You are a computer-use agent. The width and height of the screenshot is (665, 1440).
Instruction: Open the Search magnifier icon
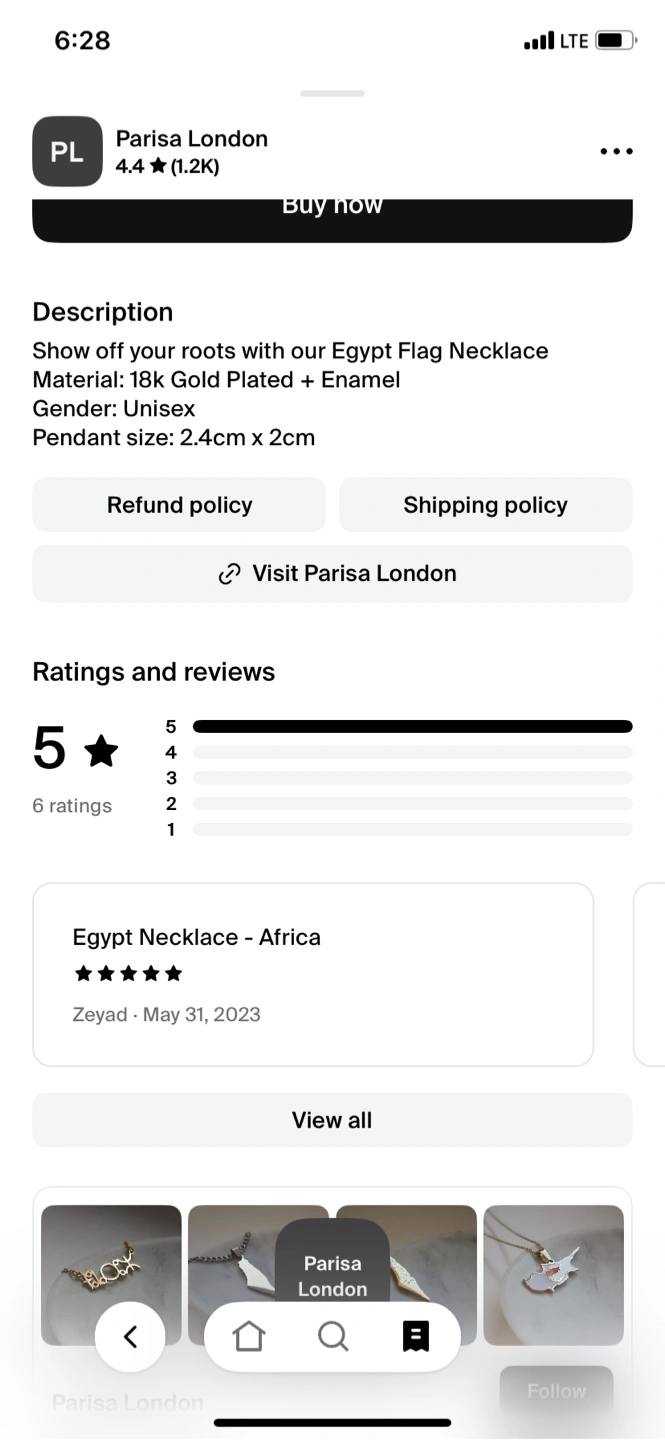(x=332, y=1336)
